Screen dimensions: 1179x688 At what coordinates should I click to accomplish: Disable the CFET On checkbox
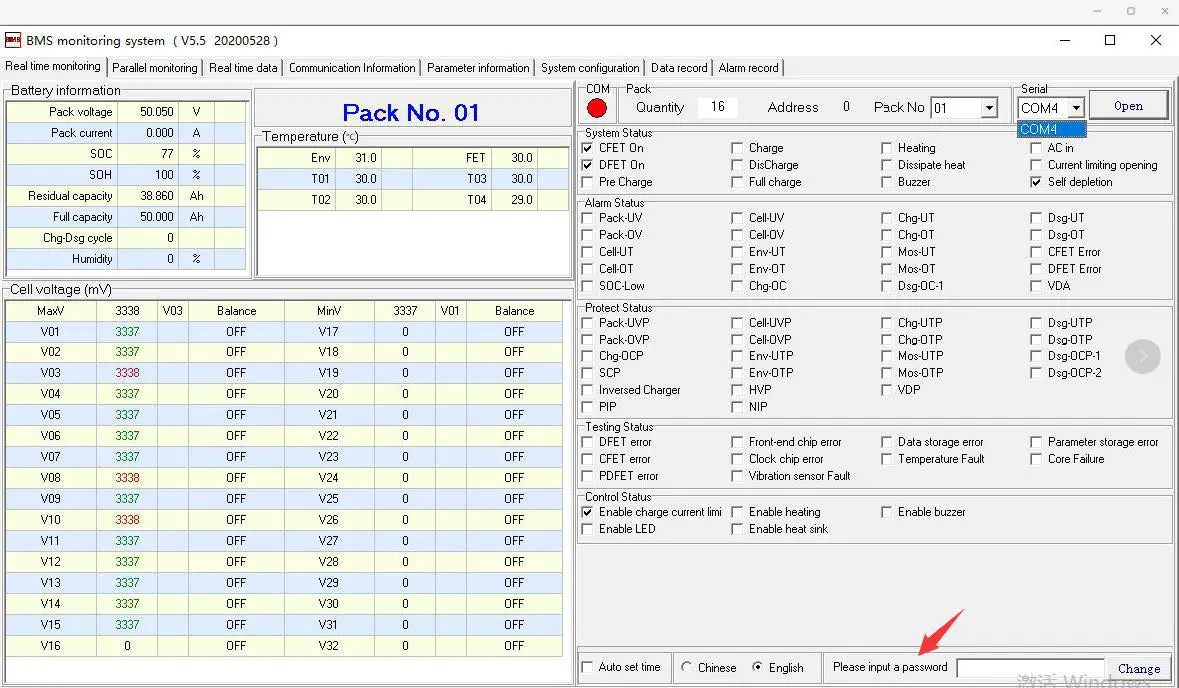click(x=587, y=148)
